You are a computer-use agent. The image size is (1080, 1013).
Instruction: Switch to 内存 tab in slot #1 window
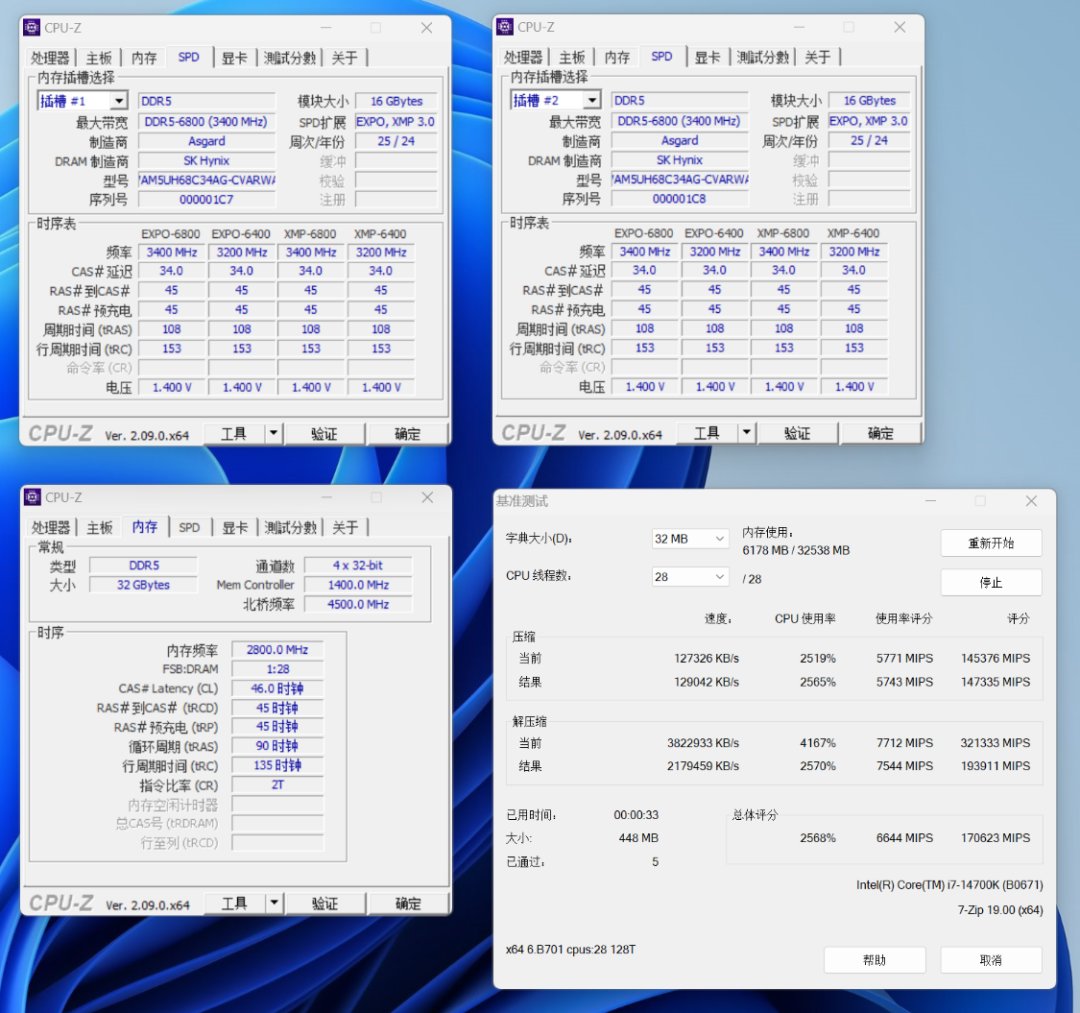144,58
